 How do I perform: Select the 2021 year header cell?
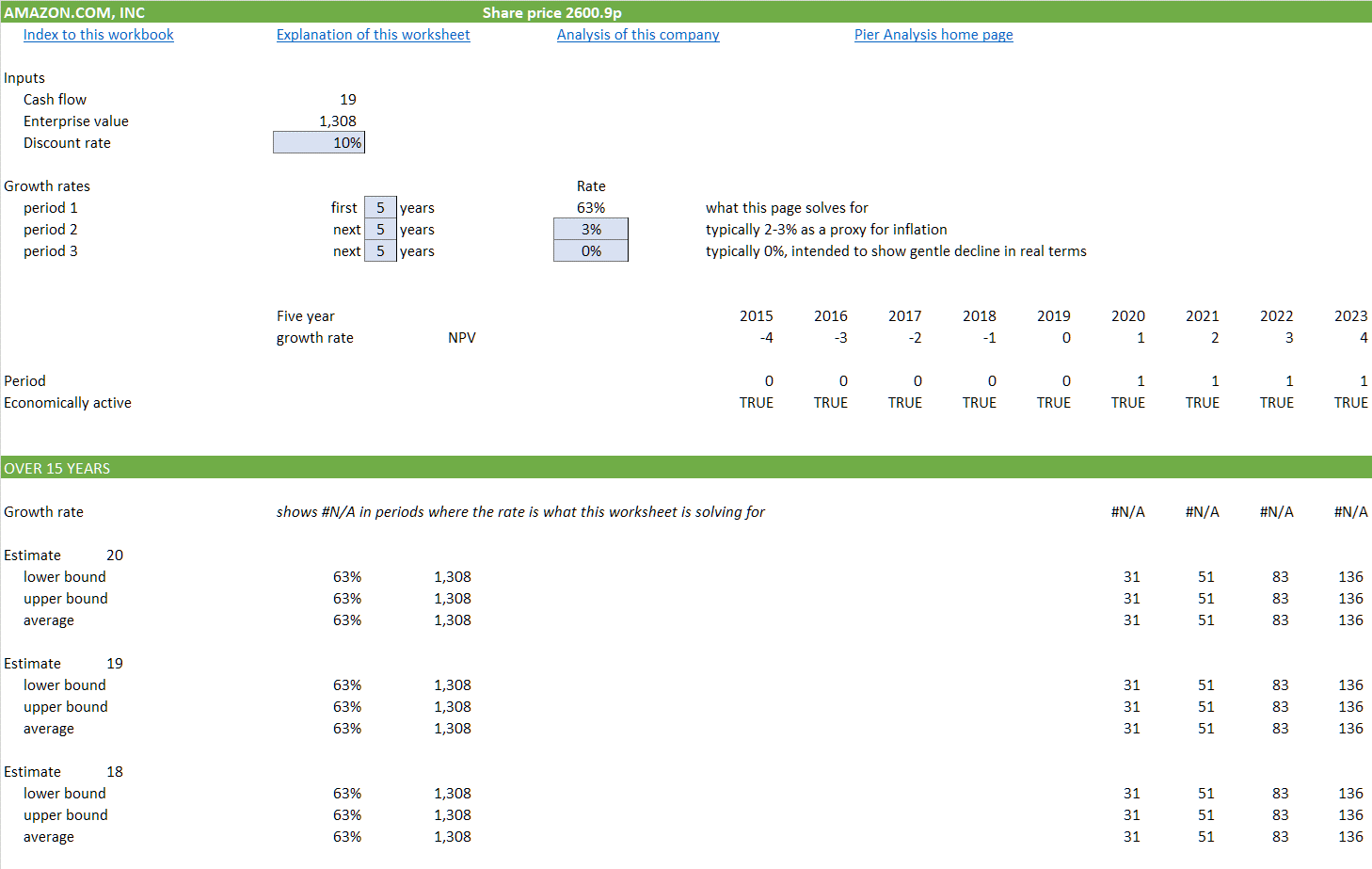pos(1203,315)
